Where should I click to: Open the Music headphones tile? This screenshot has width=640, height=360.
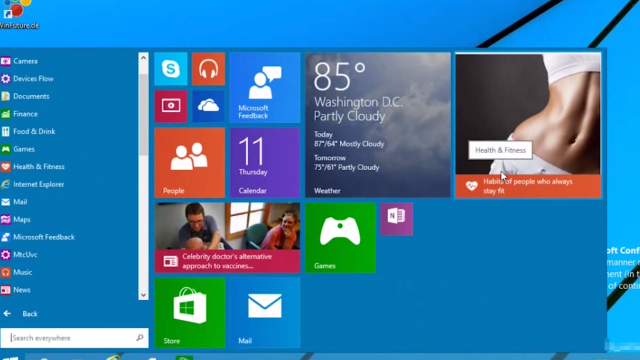[x=208, y=69]
